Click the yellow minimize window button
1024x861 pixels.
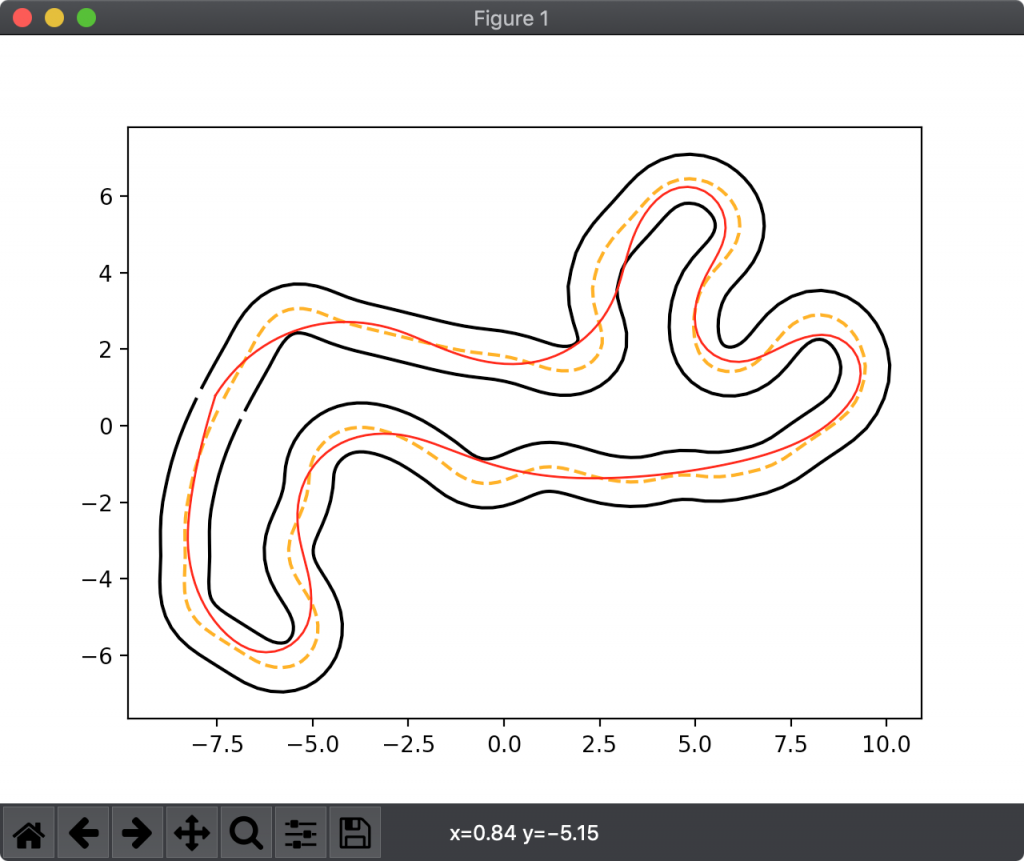(x=54, y=18)
